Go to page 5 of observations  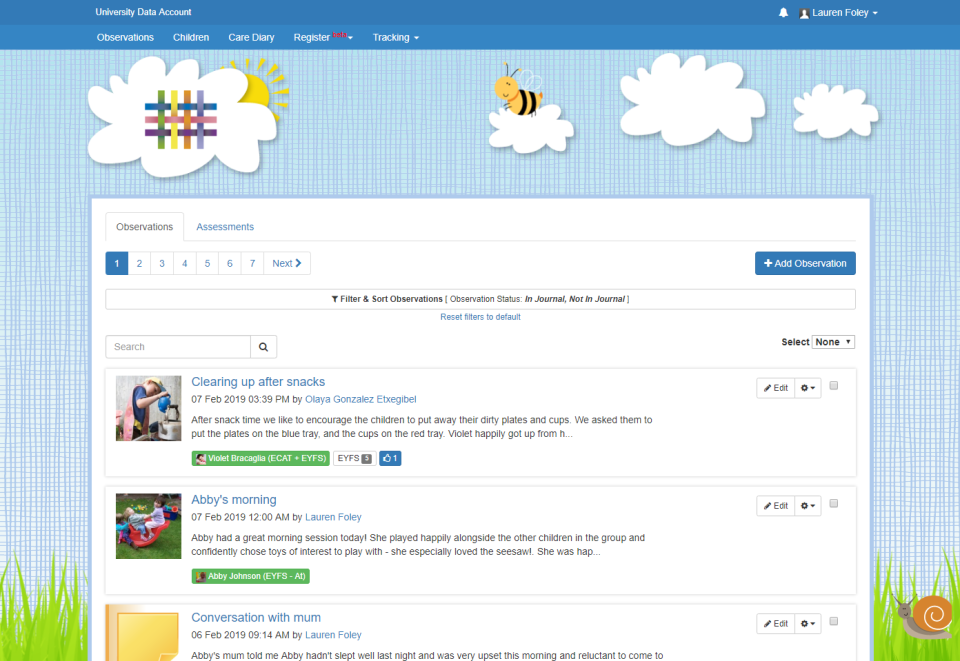click(207, 263)
